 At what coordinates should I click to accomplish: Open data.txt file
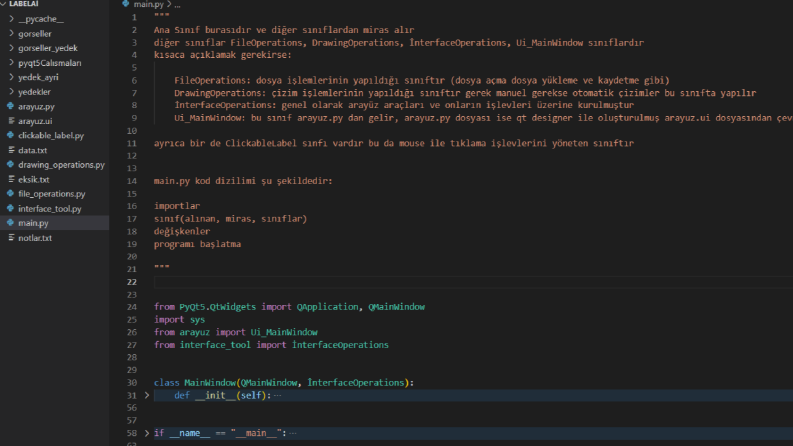pos(32,150)
